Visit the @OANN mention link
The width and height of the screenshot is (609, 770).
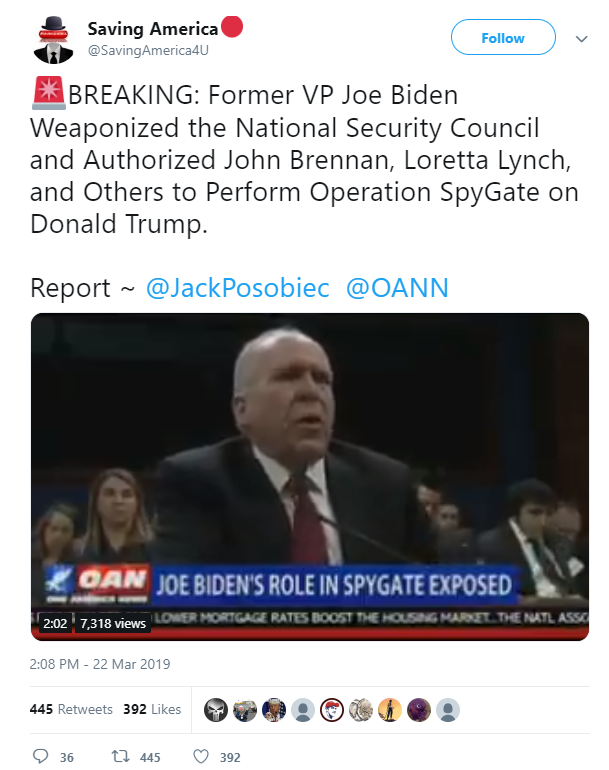(397, 288)
